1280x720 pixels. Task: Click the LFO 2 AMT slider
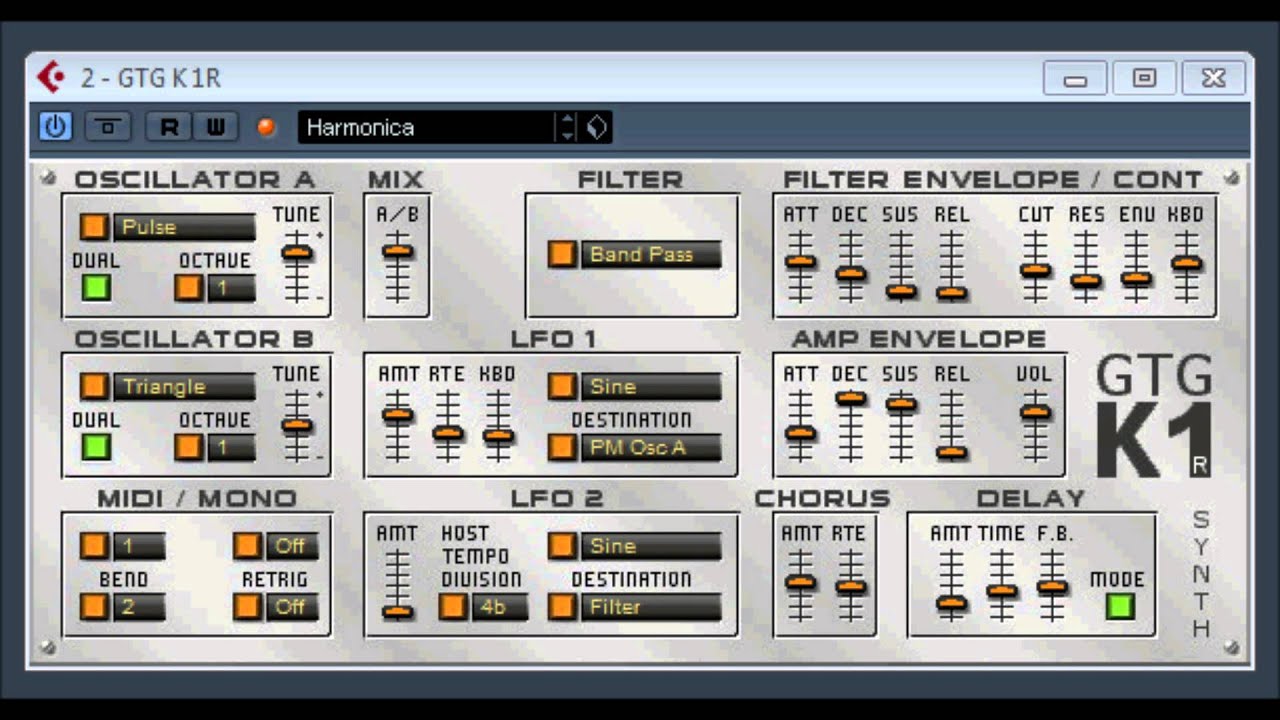(x=398, y=585)
